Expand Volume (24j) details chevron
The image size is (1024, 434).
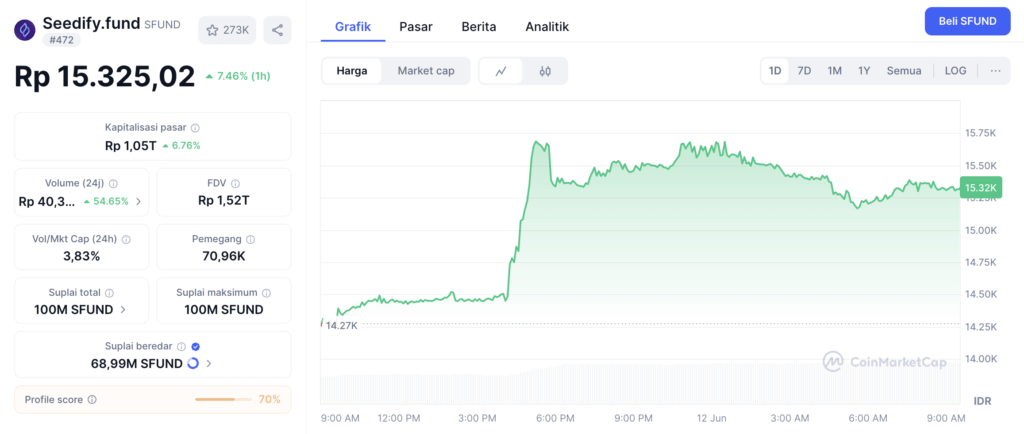coord(138,202)
